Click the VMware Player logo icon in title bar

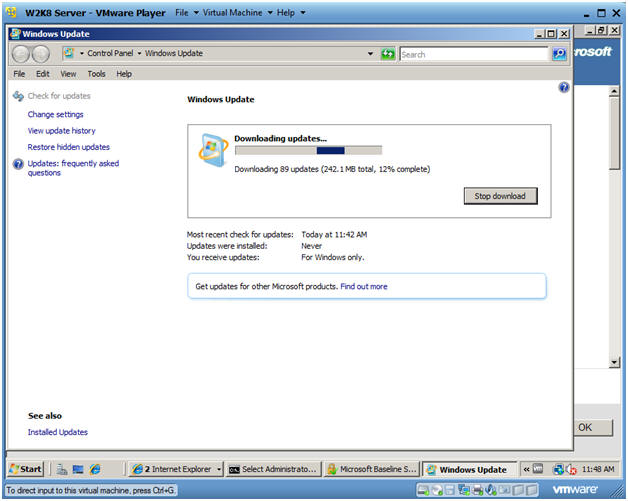click(x=11, y=12)
